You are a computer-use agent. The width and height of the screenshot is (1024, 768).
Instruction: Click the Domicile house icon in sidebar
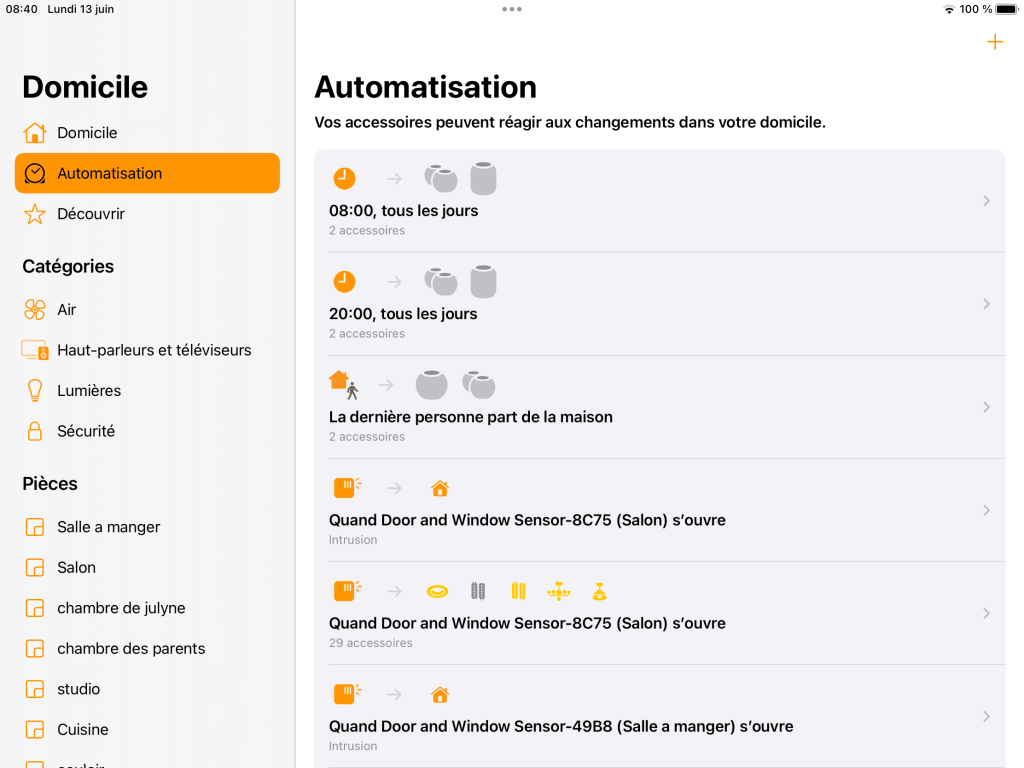click(35, 133)
